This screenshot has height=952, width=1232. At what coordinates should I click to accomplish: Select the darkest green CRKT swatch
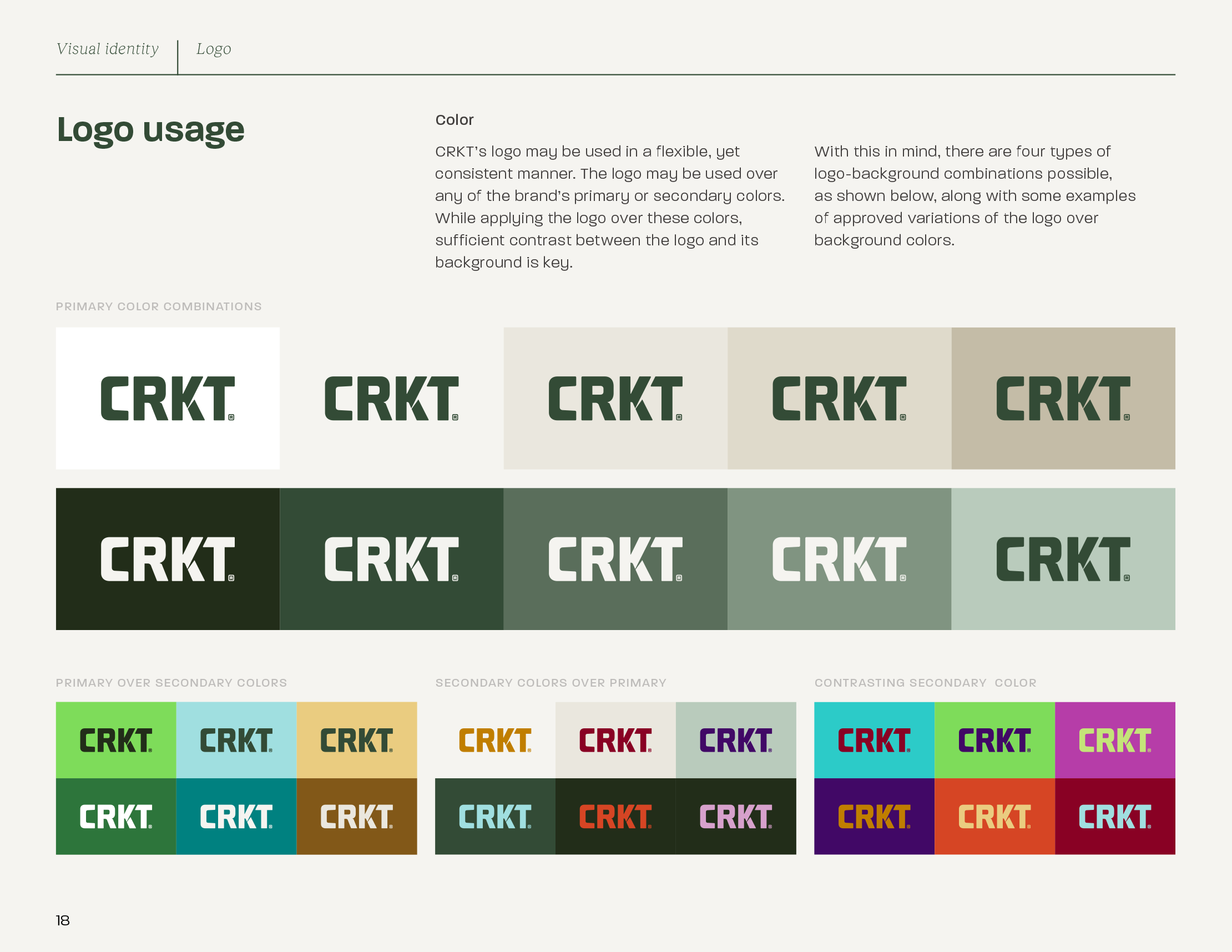(168, 558)
